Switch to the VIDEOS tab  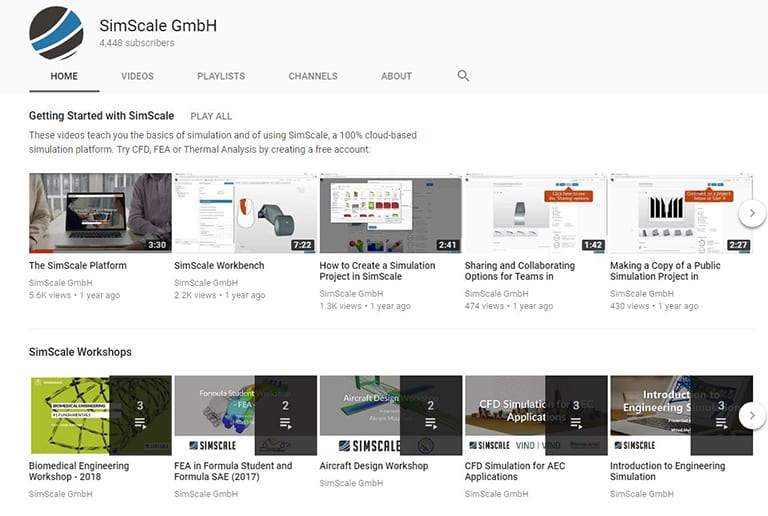(x=137, y=76)
